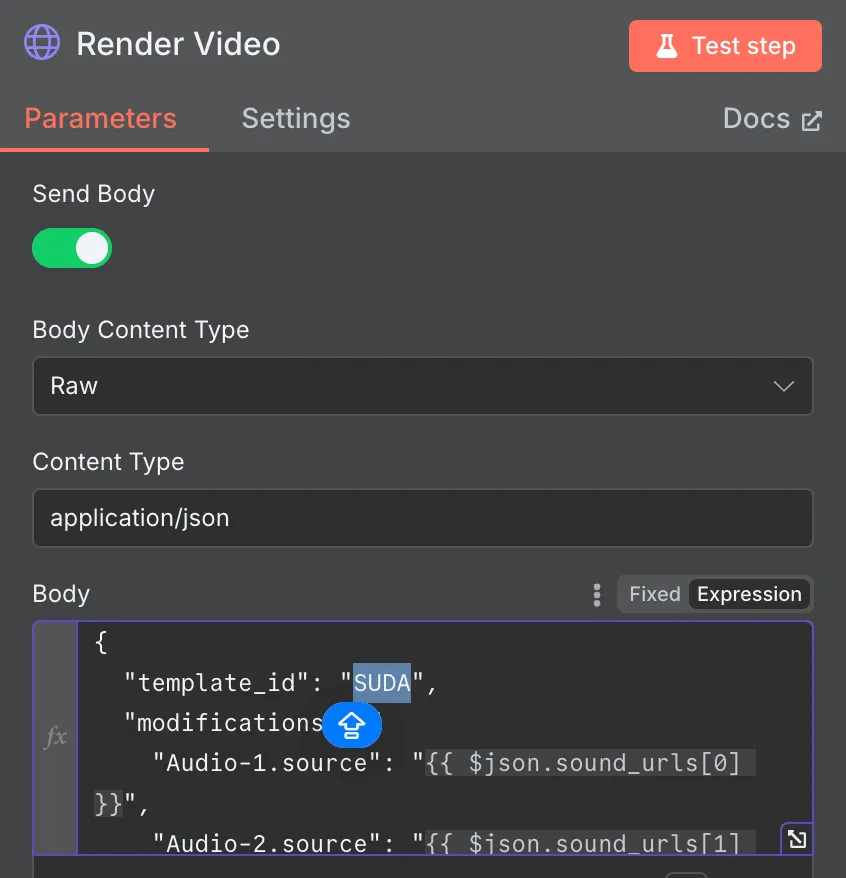This screenshot has height=878, width=846.
Task: Expand the Body editor with the corner icon
Action: coord(796,839)
